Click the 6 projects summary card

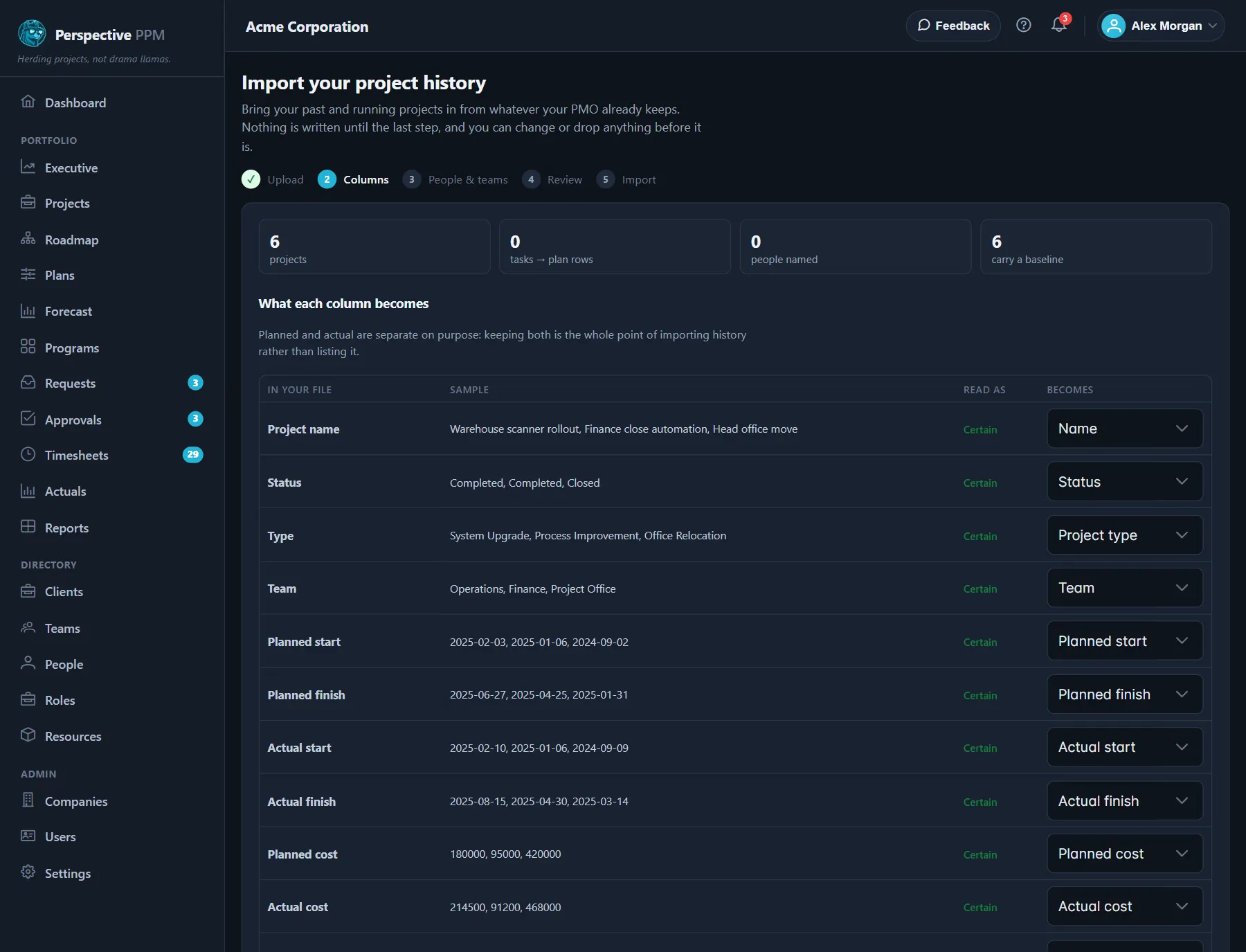point(374,246)
